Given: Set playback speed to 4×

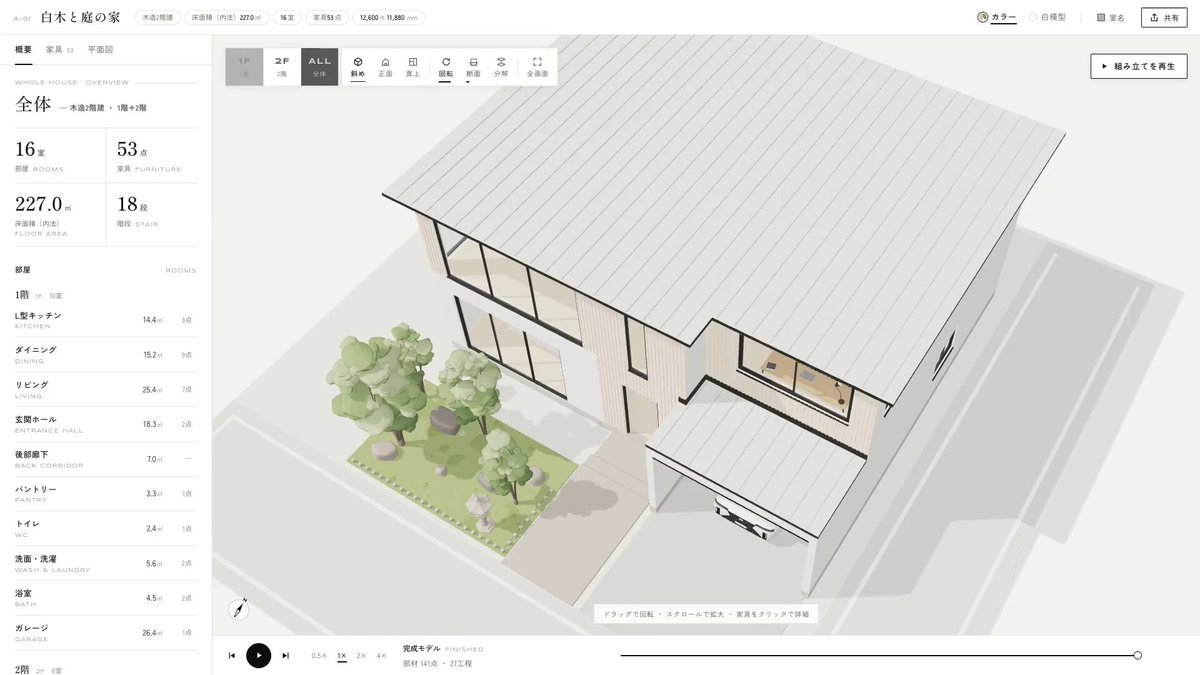Looking at the screenshot, I should [381, 655].
